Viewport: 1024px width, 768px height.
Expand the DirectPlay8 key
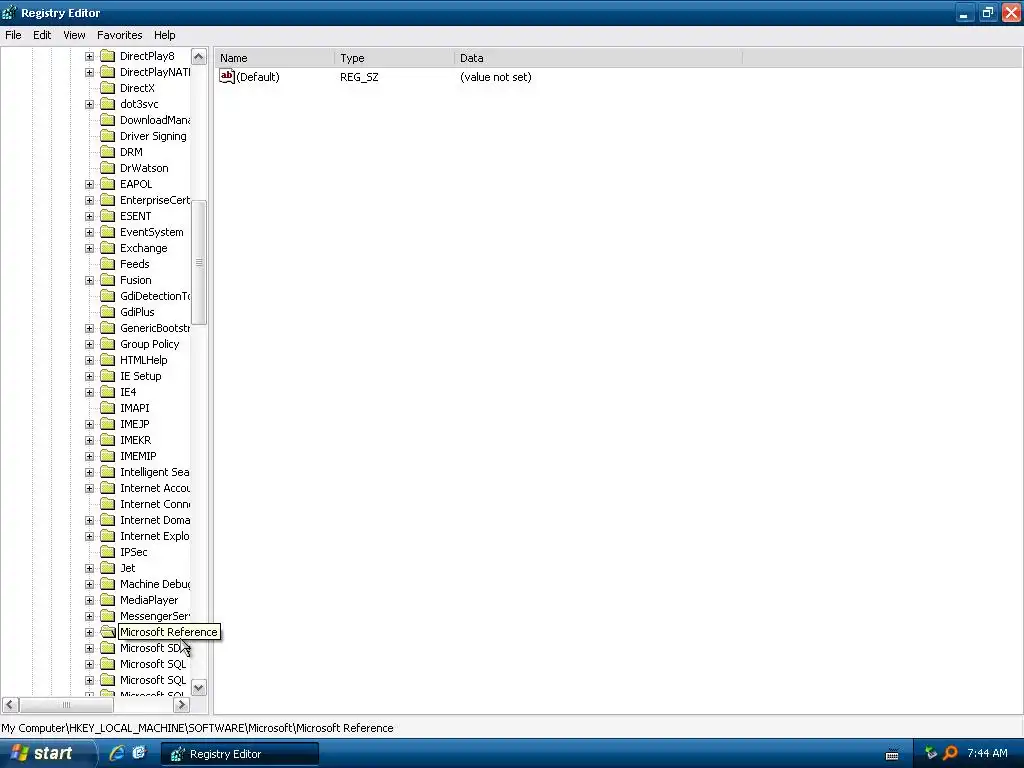pos(89,56)
